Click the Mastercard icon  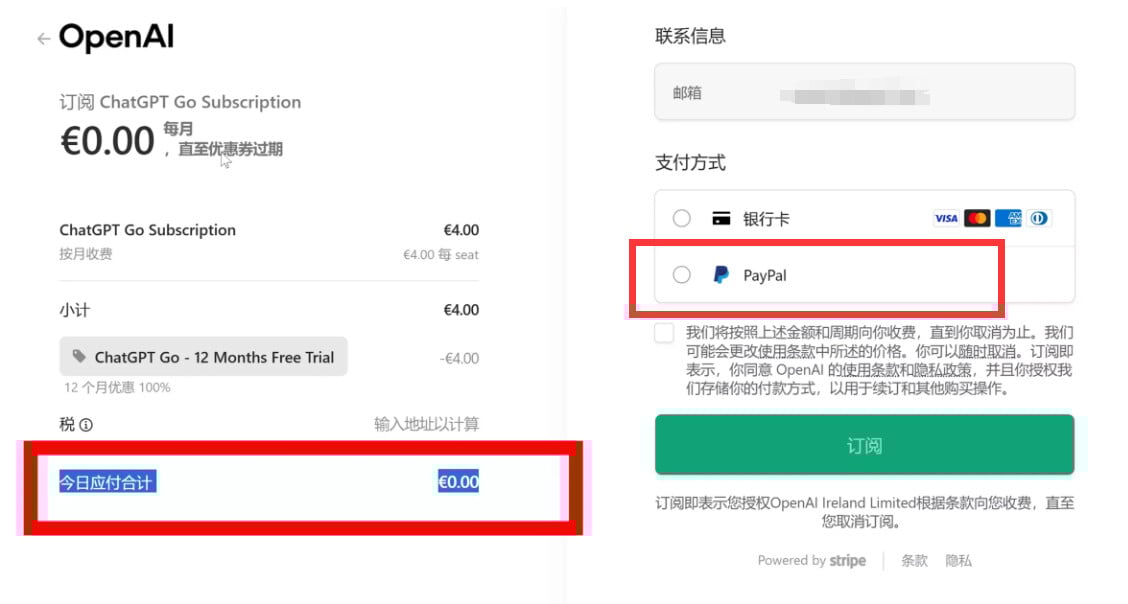pos(977,218)
